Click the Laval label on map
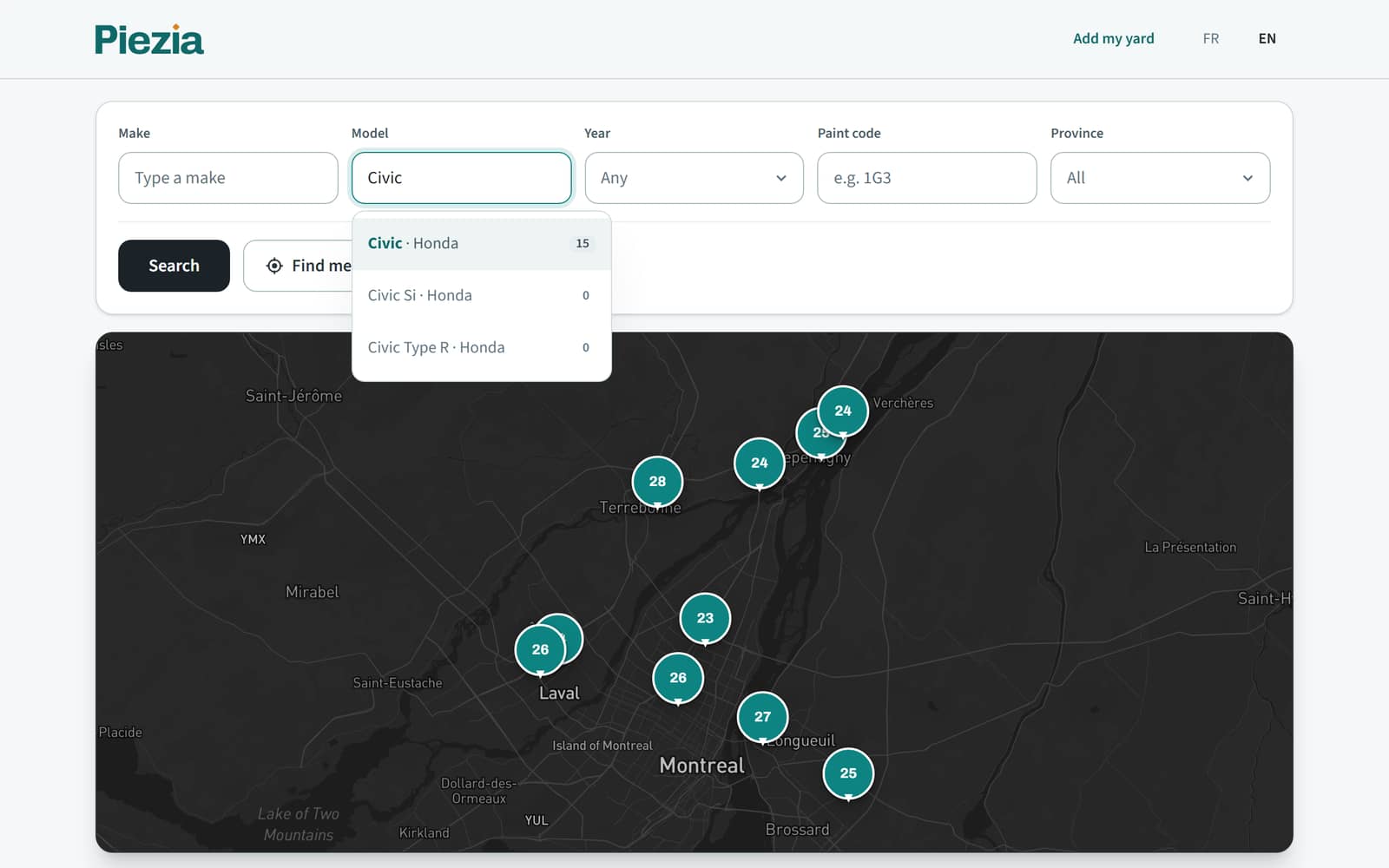This screenshot has height=868, width=1389. [x=559, y=694]
